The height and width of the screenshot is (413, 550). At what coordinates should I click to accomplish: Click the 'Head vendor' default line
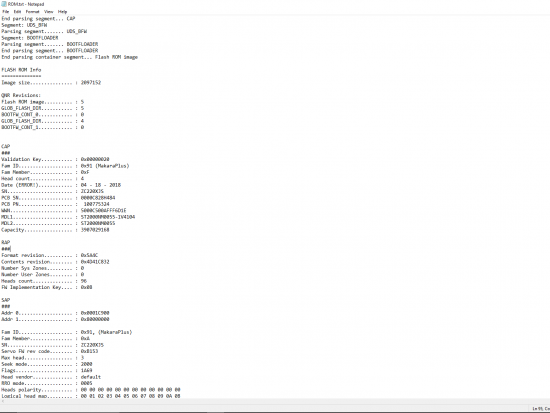coord(51,377)
